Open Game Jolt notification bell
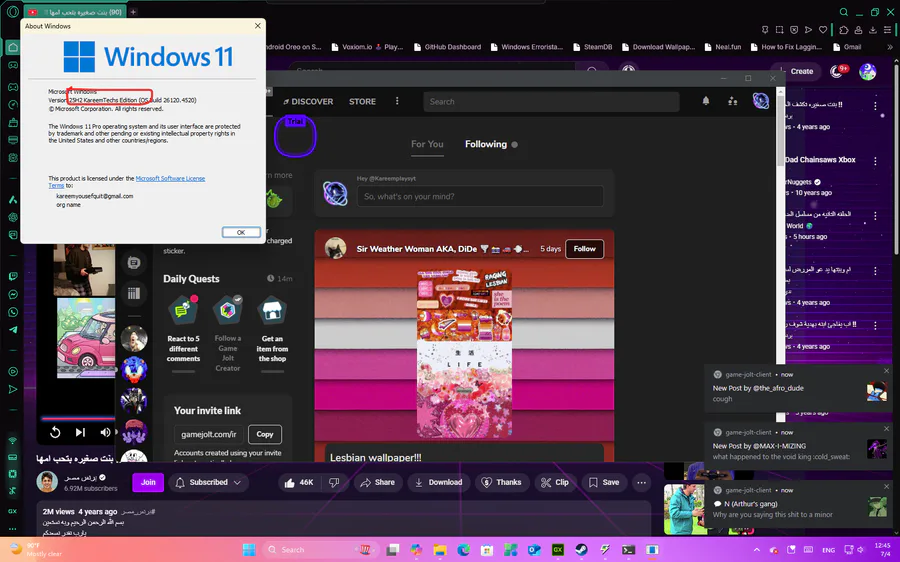Screen dimensions: 900x562 point(705,101)
